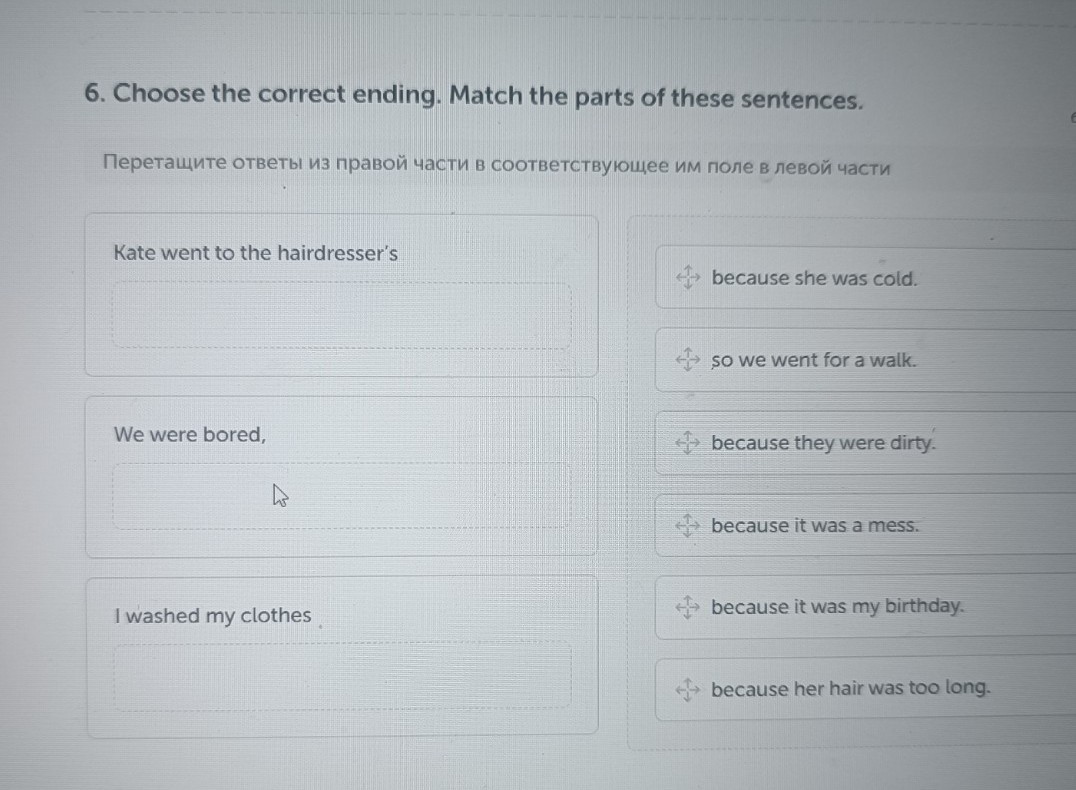The image size is (1076, 790).
Task: Click move icon next to 'because her hair was too long.'
Action: point(687,689)
